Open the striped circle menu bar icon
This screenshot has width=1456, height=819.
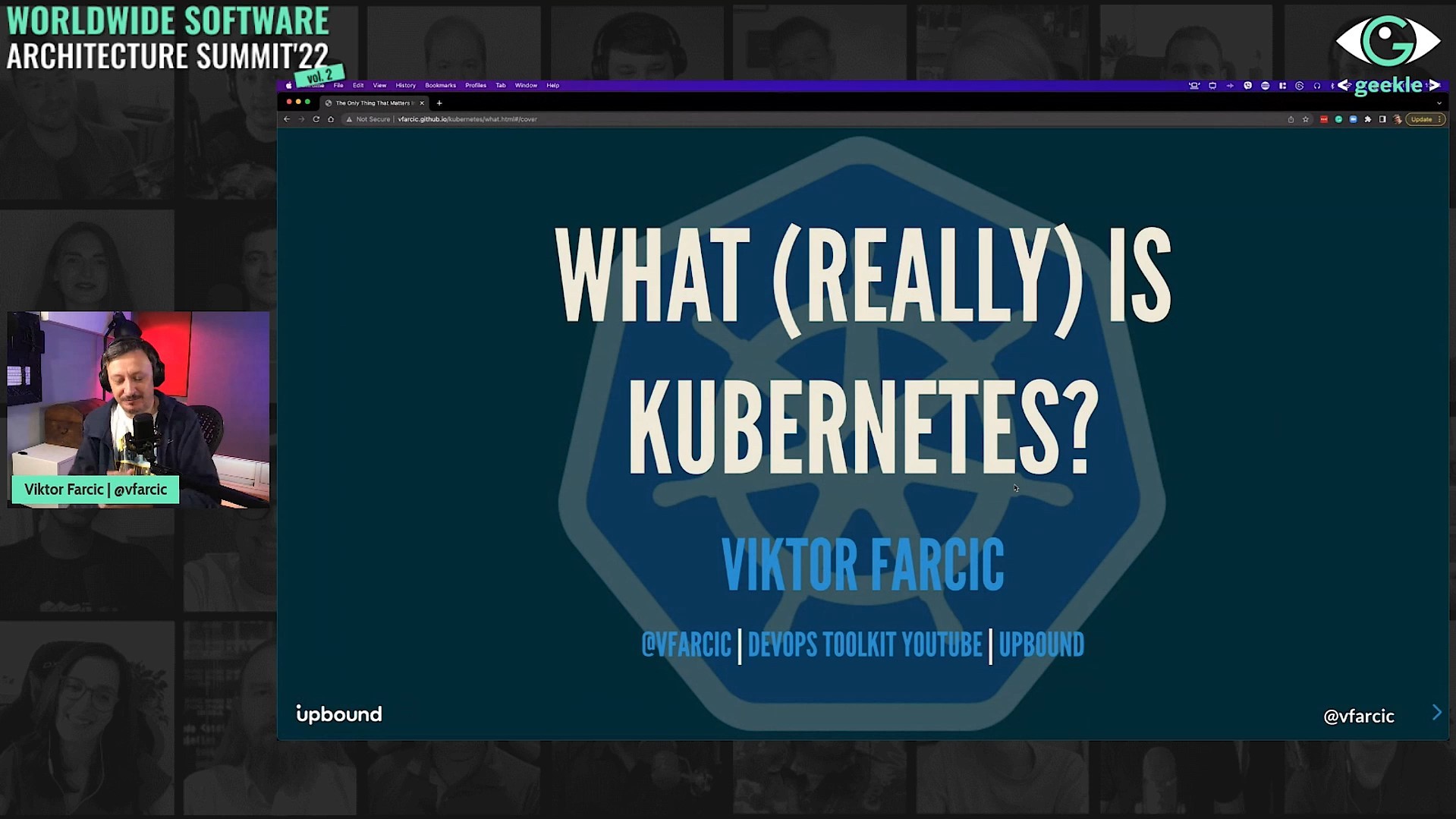pos(1265,86)
